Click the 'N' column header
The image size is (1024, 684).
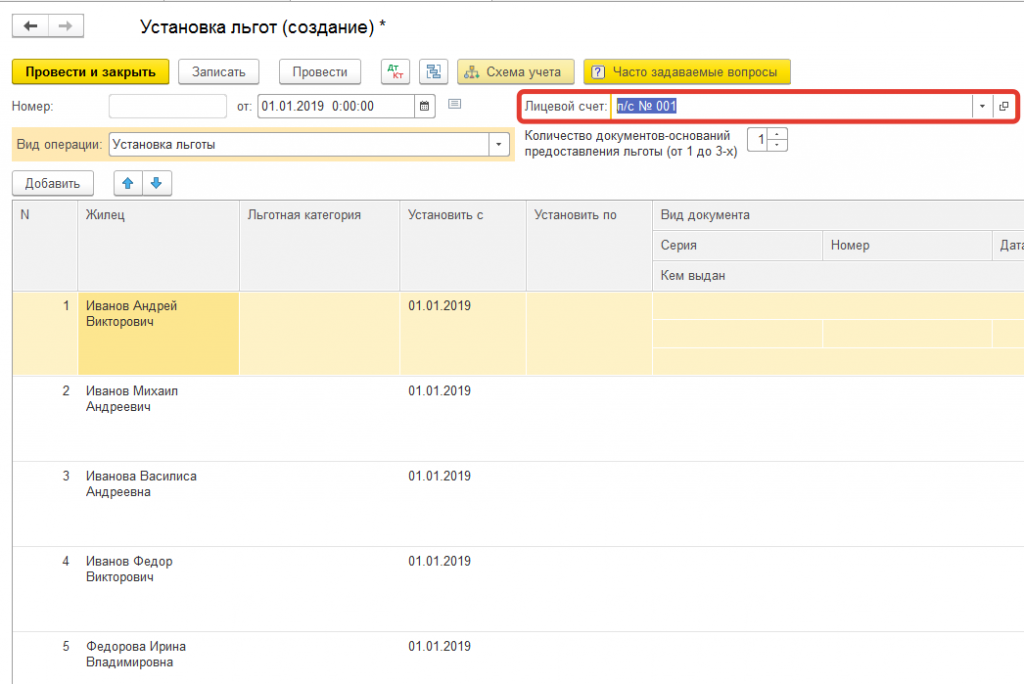coord(44,246)
